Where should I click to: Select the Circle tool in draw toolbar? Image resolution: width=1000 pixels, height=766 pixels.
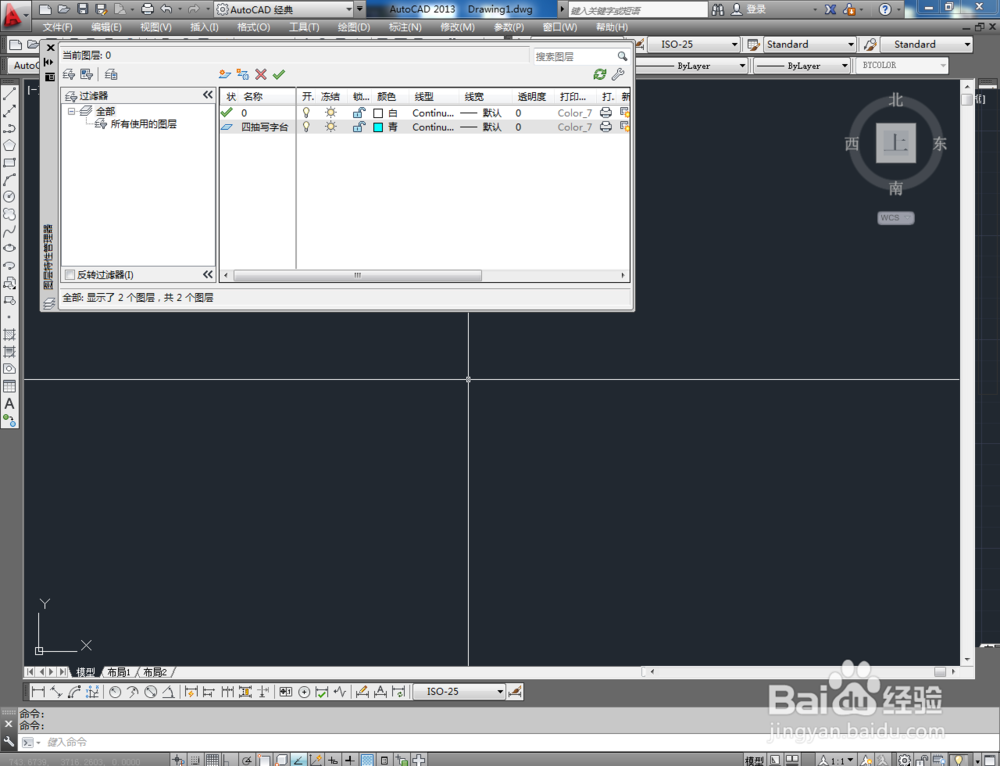coord(10,197)
